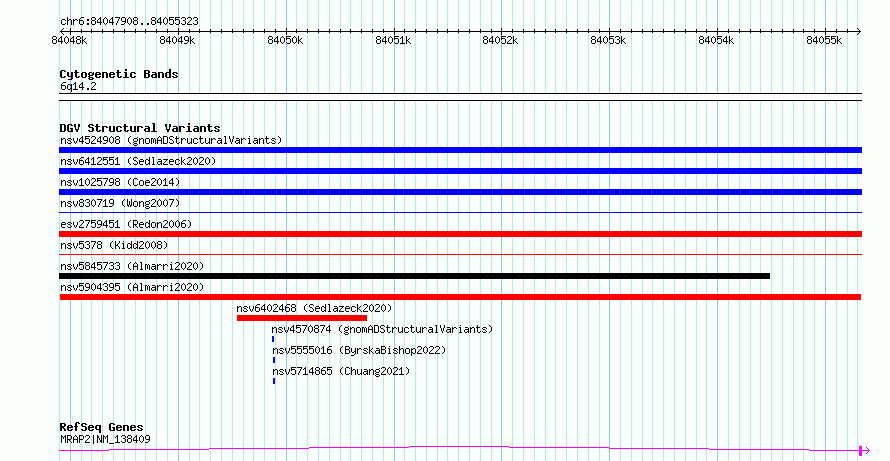Open the nsv5555016 (ByrskaBishop2022) label

pos(359,350)
